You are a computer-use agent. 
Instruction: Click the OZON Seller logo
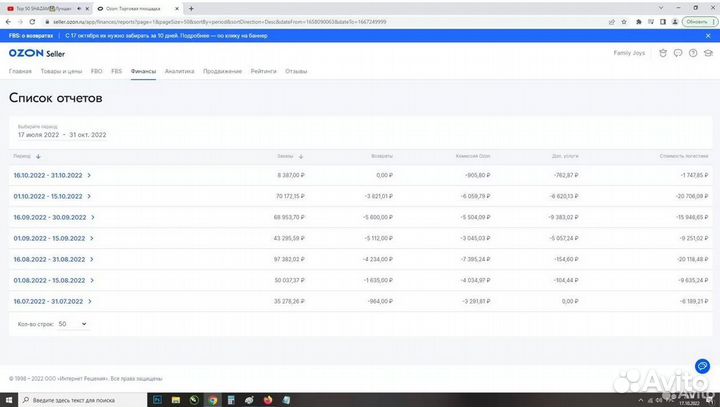click(x=36, y=53)
